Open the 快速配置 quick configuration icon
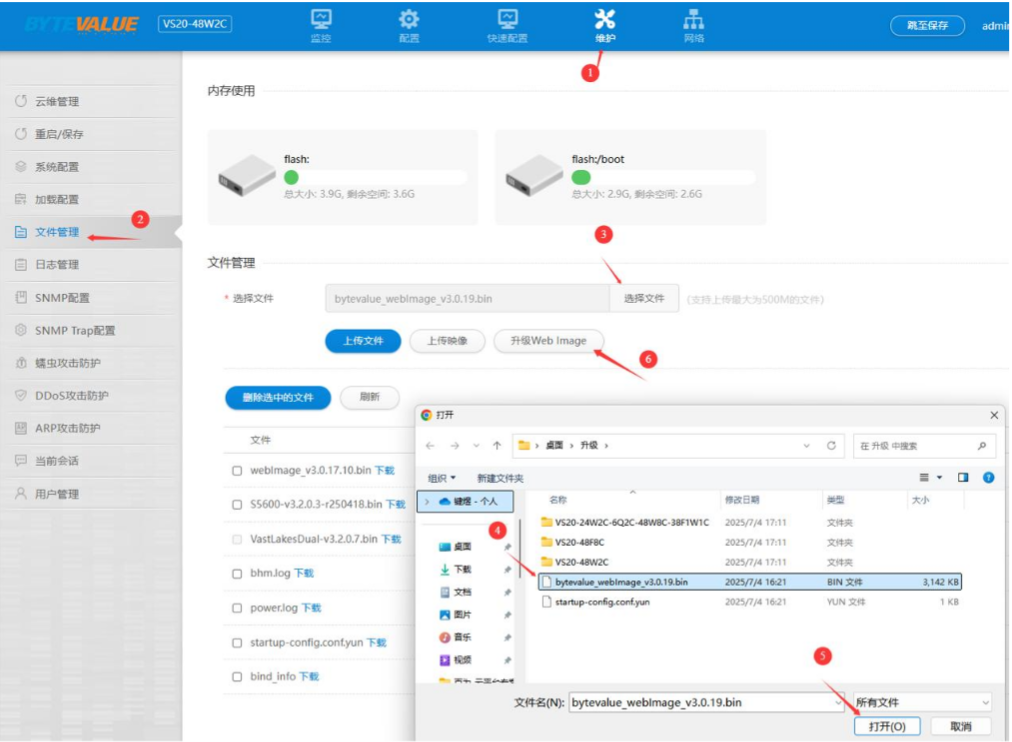This screenshot has height=742, width=1012. [x=508, y=20]
